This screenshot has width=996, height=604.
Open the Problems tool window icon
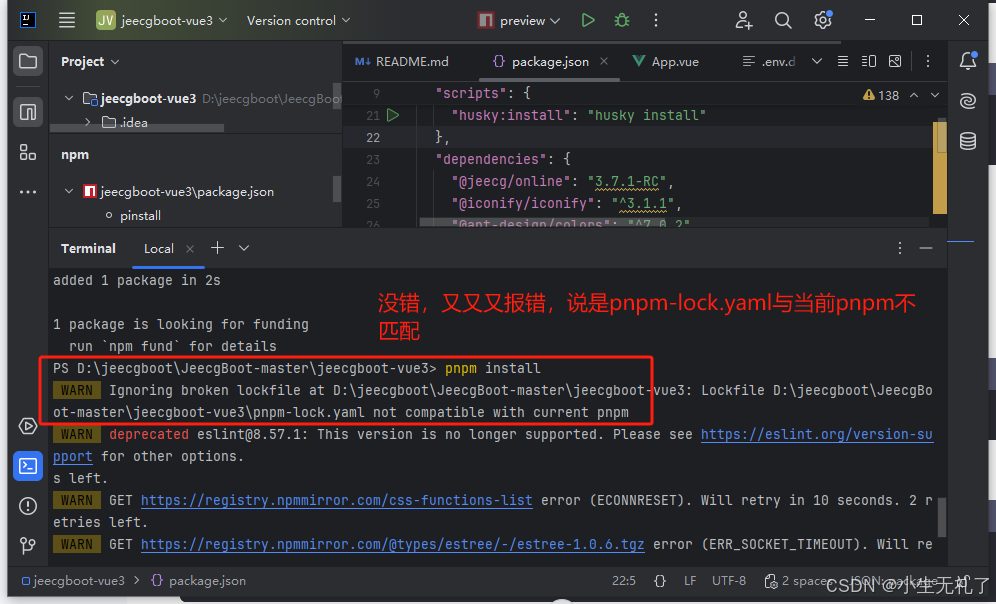(x=28, y=506)
